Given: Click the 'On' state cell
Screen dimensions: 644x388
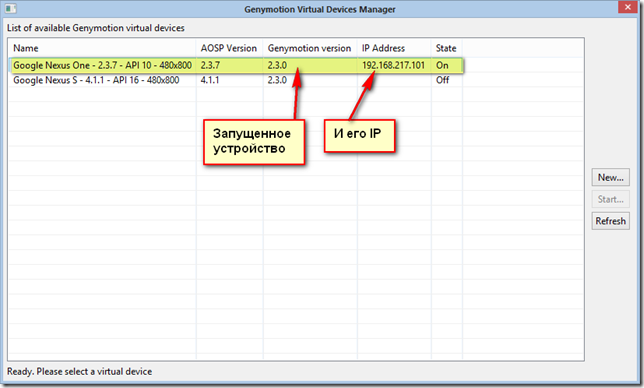Looking at the screenshot, I should (442, 65).
